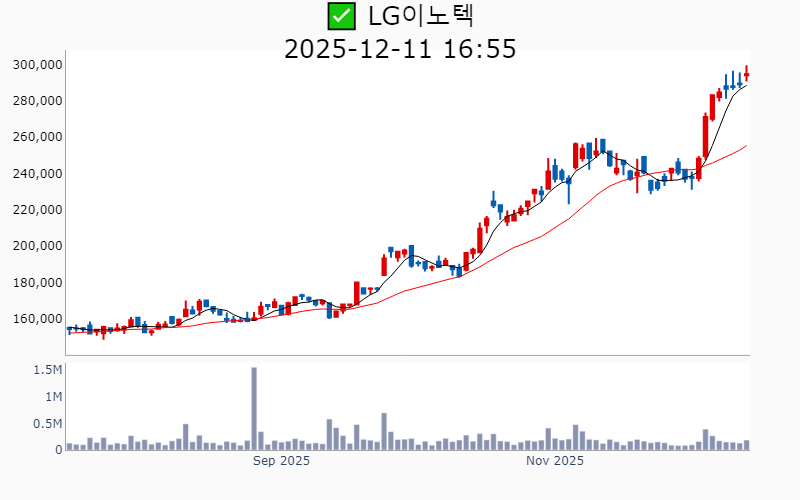Click the last volume bar at far right

746,445
